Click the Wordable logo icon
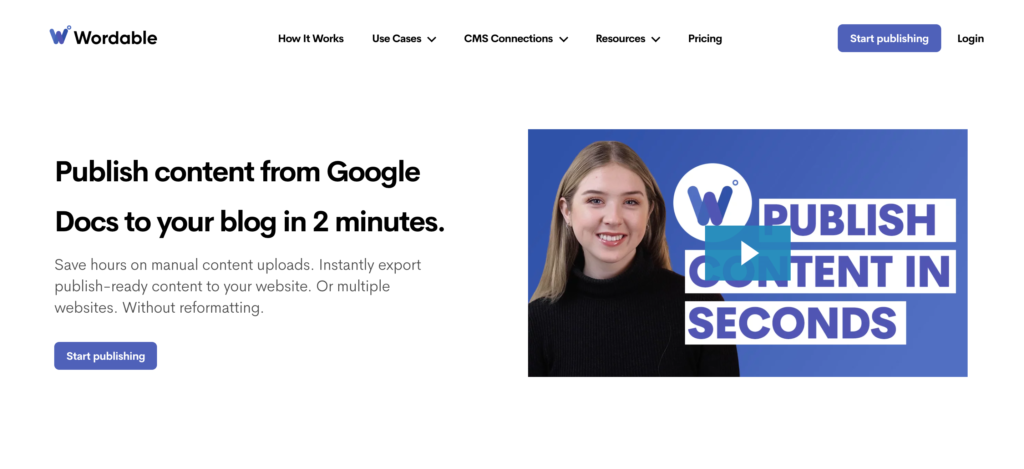The height and width of the screenshot is (469, 1024). 60,35
